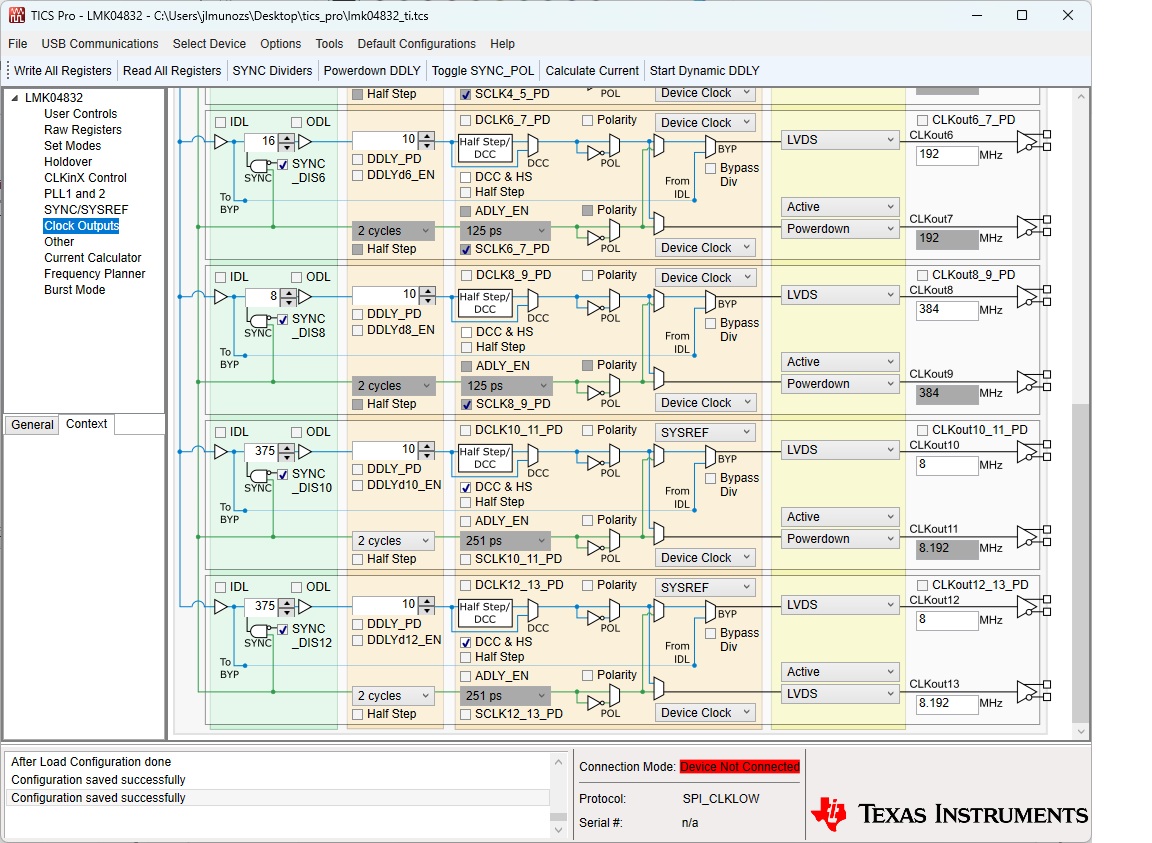Uncheck the SYNC_DIS8 checkbox

(283, 320)
